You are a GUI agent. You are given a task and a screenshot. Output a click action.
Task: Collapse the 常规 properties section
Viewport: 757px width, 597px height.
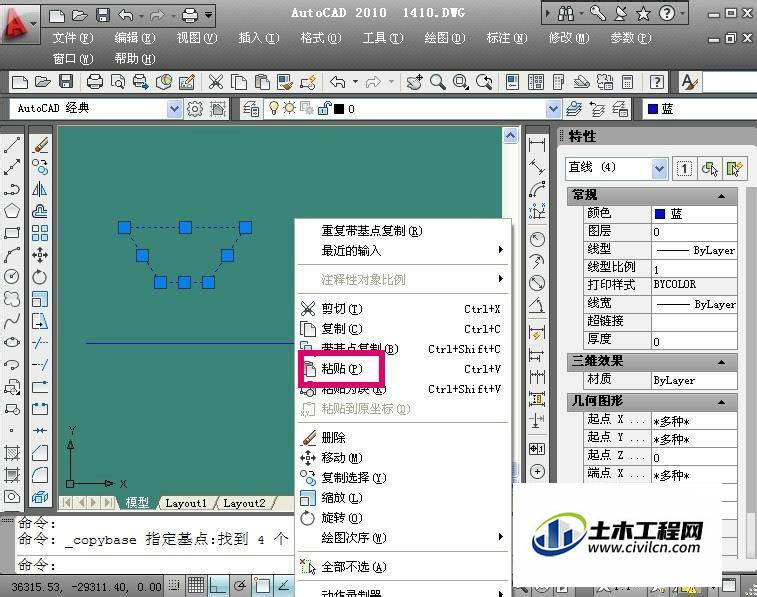click(x=721, y=196)
